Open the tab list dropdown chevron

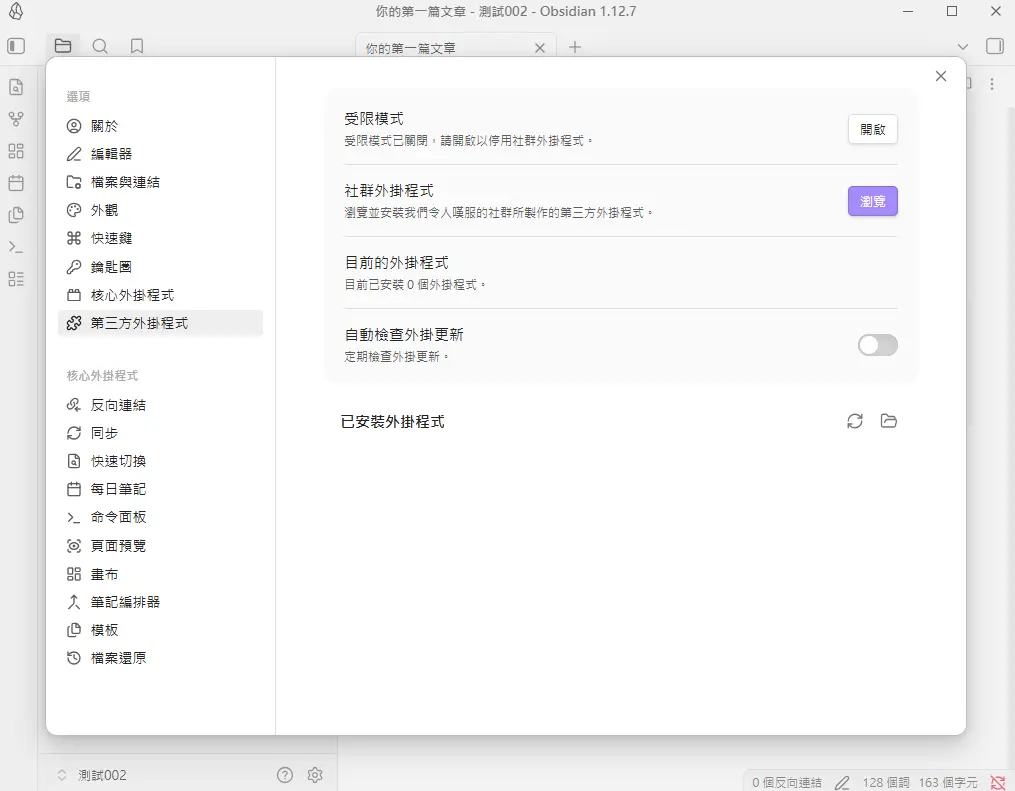[x=963, y=47]
